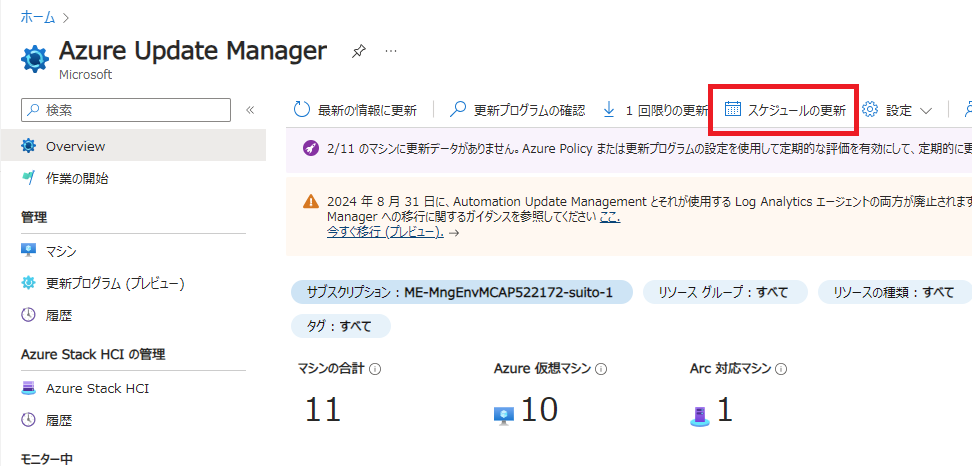Open マシン under 管理 section
The height and width of the screenshot is (466, 972).
60,251
